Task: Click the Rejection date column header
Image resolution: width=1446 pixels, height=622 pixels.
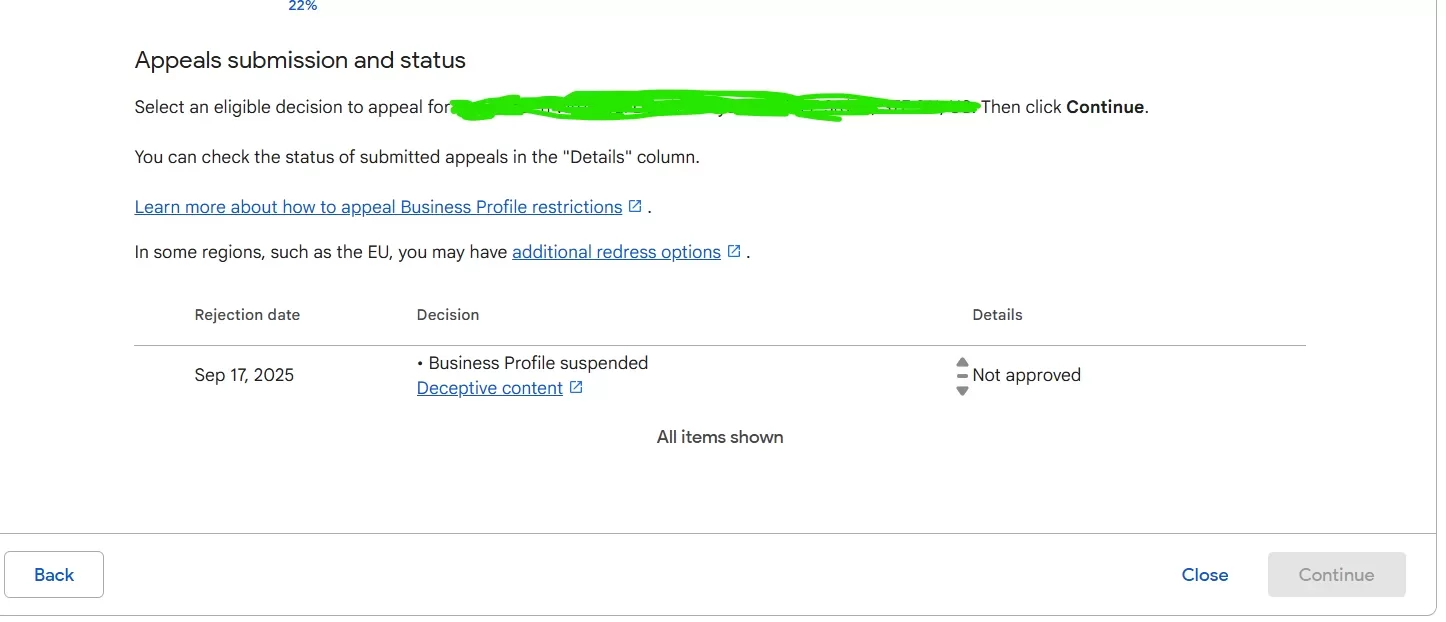Action: (x=247, y=314)
